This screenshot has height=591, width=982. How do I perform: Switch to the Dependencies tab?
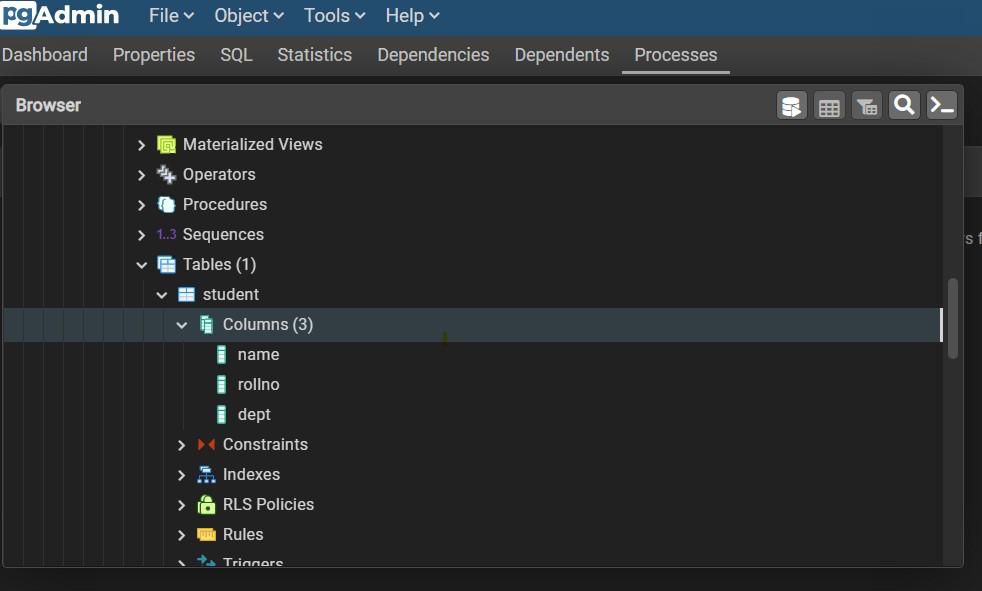point(433,55)
